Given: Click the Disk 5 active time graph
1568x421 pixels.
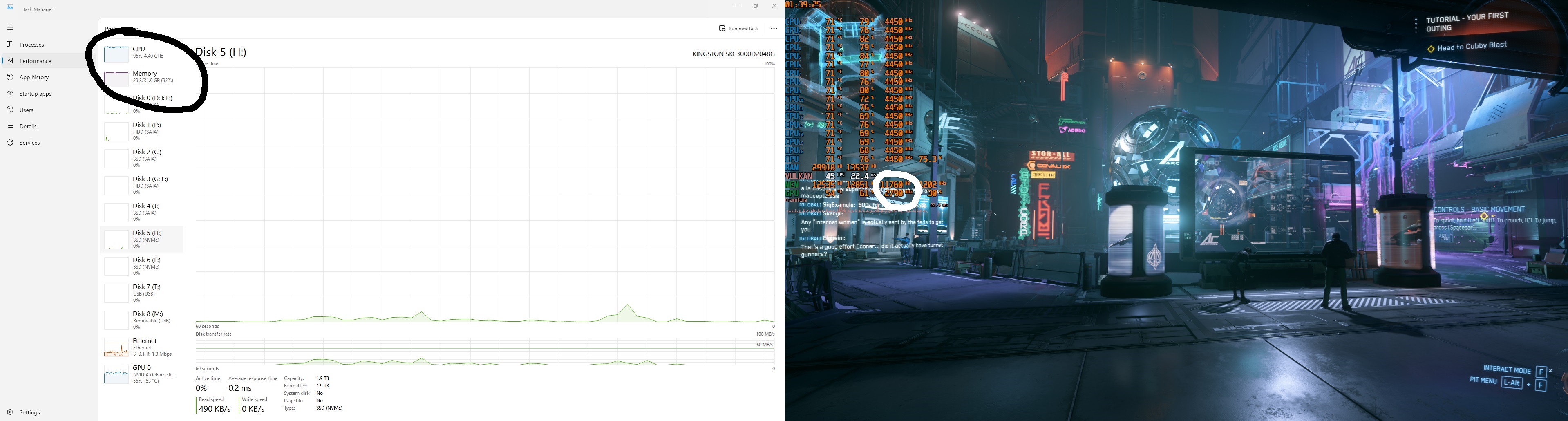Looking at the screenshot, I should (485, 195).
